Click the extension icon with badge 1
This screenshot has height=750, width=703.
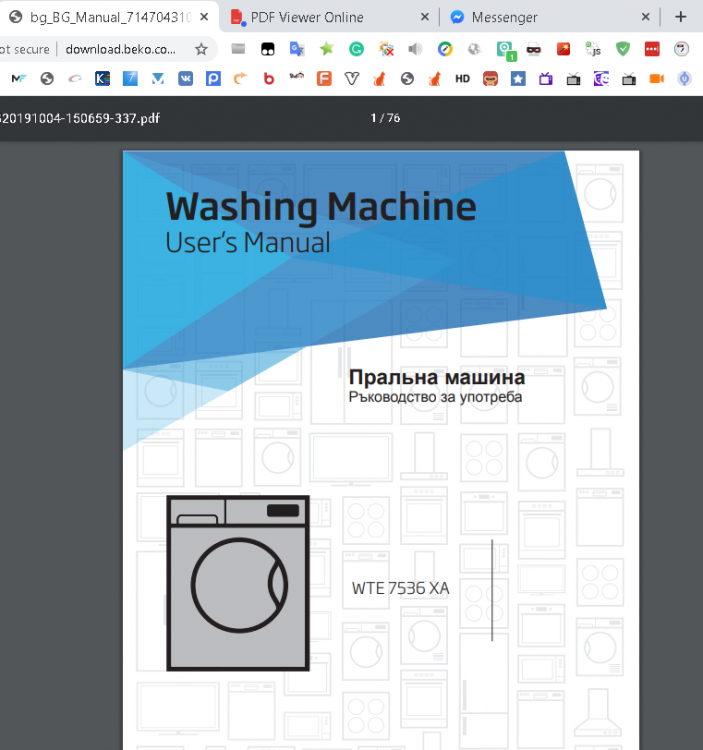[506, 50]
